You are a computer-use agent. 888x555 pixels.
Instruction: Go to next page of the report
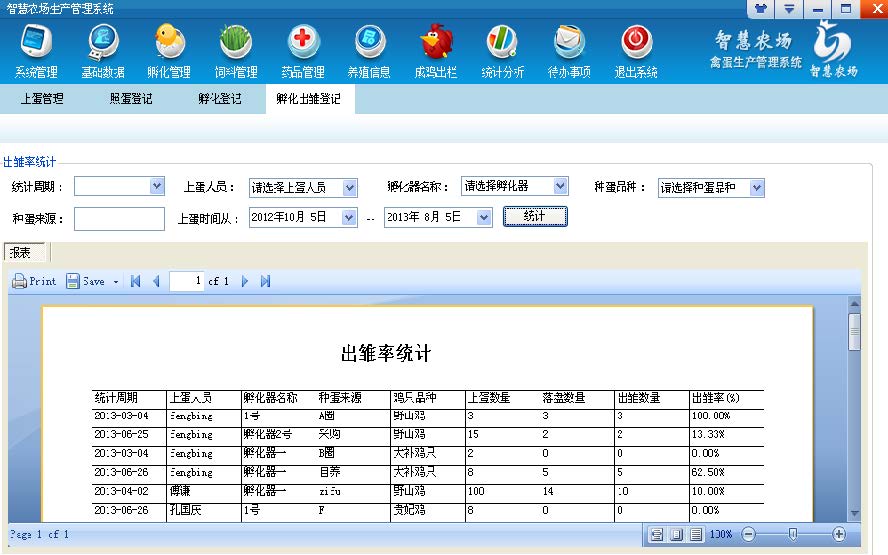(x=245, y=282)
